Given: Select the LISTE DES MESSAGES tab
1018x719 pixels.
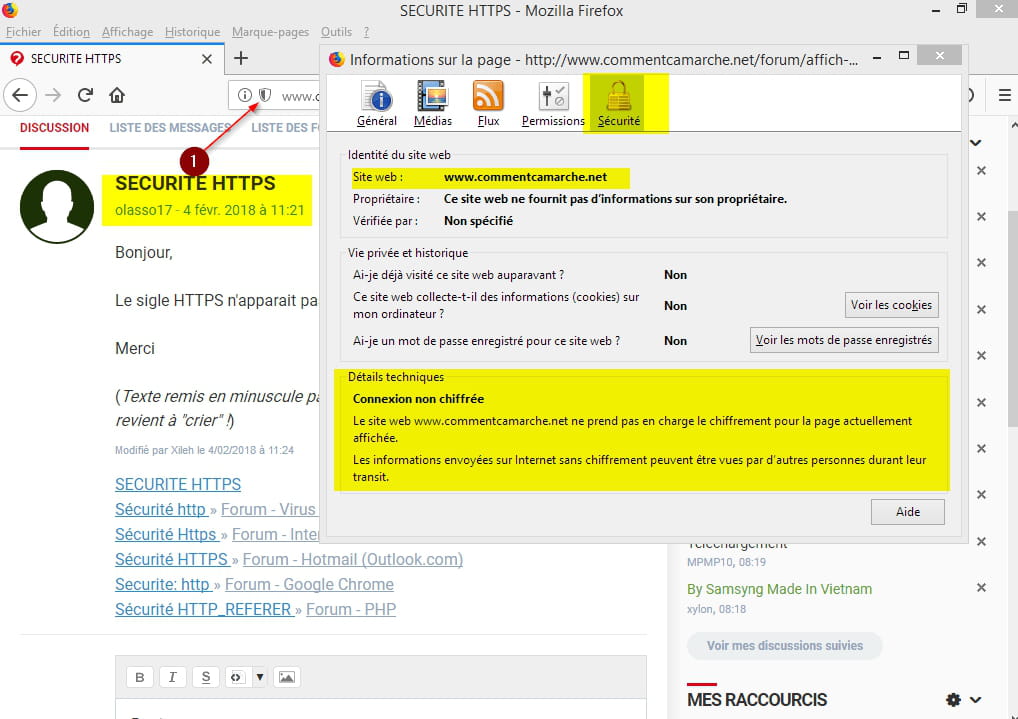Looking at the screenshot, I should coord(170,128).
